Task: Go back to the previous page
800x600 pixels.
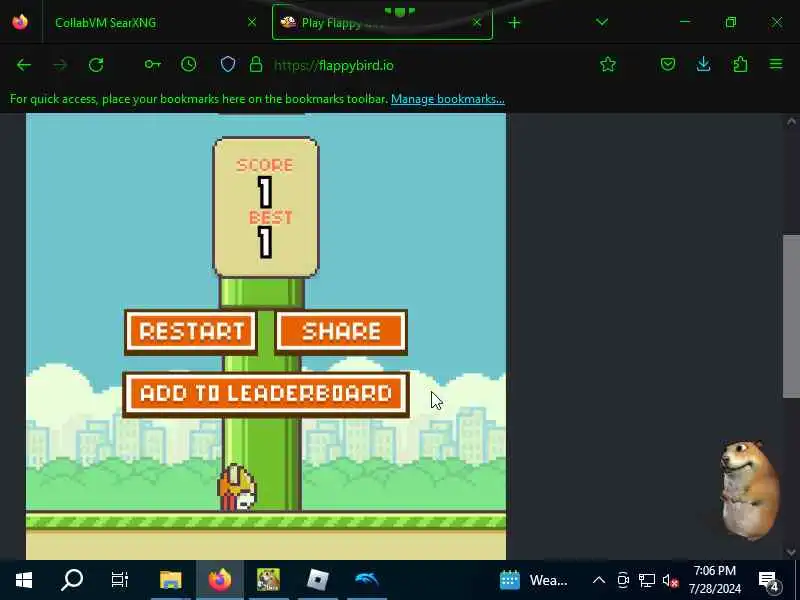Action: [x=24, y=65]
